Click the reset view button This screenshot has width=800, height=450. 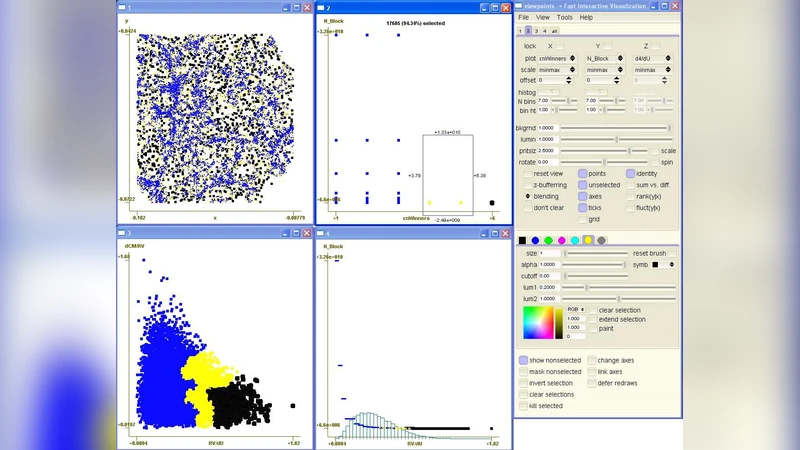click(x=528, y=174)
